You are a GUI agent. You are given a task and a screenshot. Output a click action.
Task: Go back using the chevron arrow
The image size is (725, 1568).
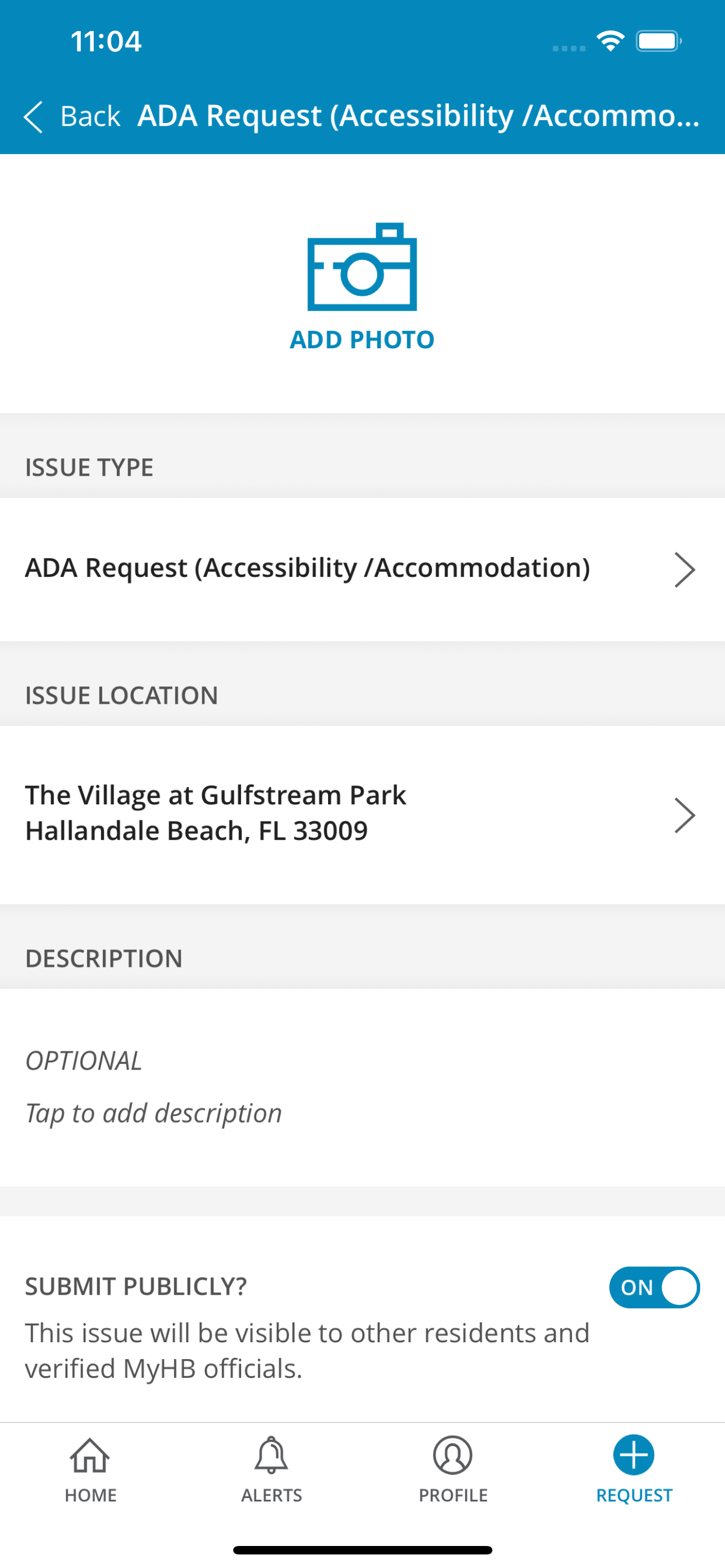coord(33,116)
